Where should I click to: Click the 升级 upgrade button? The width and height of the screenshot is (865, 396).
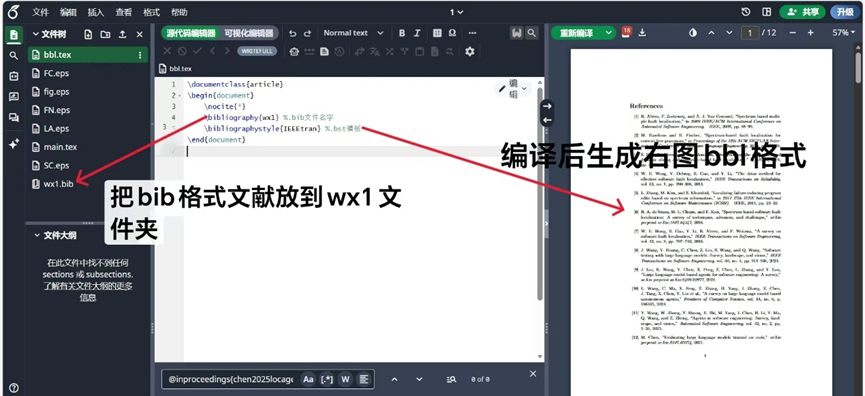click(x=845, y=12)
